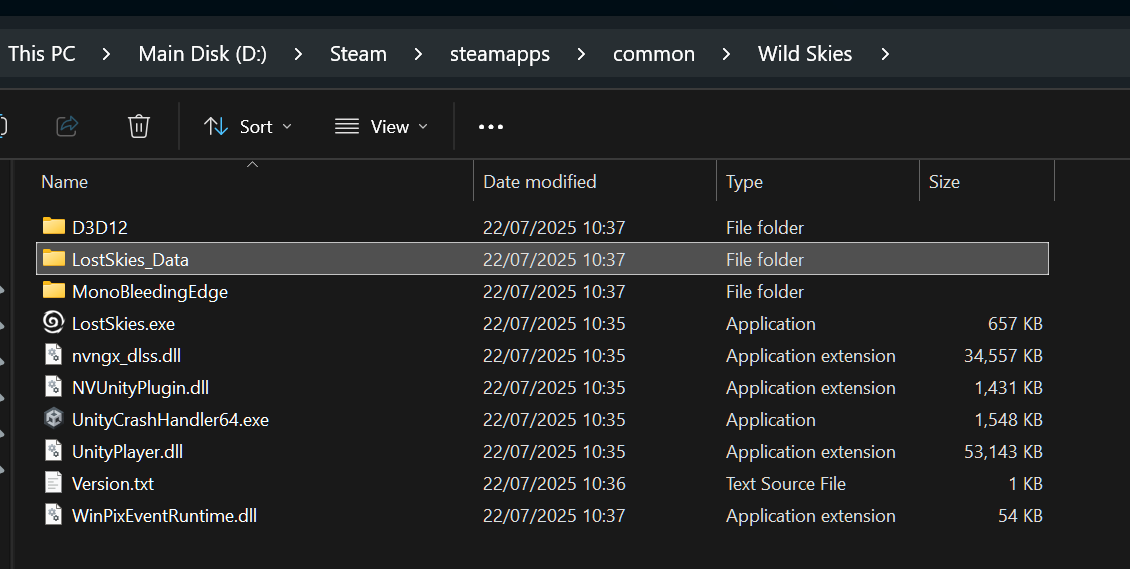Expand chevron after Main Disk (D:)
1130x569 pixels.
point(298,54)
